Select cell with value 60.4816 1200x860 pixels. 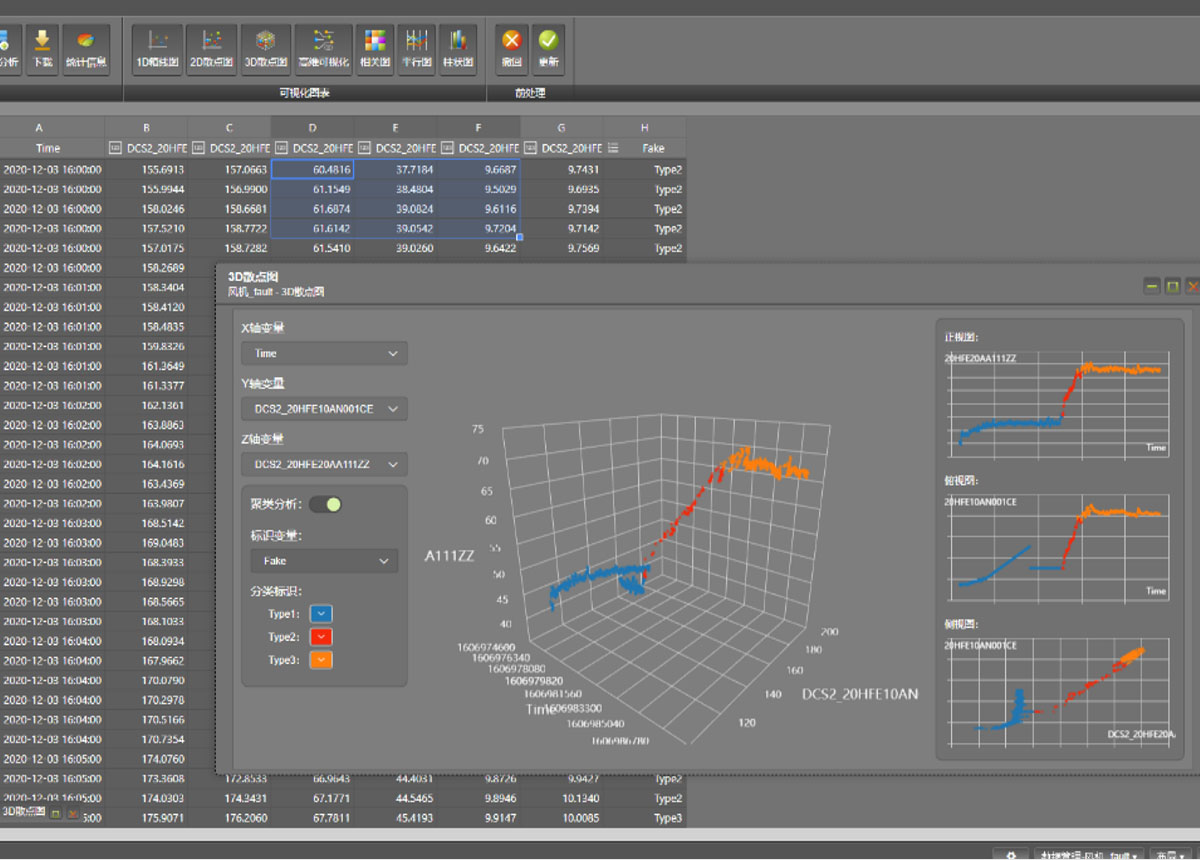click(x=312, y=170)
